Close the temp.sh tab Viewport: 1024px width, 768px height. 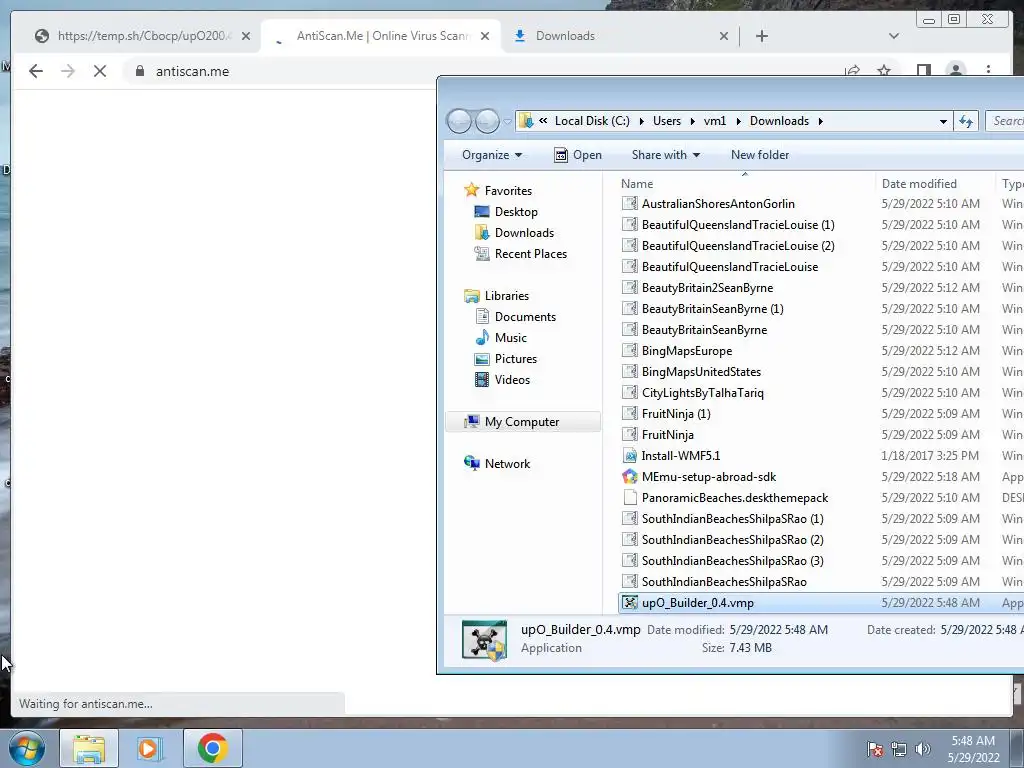[x=246, y=36]
